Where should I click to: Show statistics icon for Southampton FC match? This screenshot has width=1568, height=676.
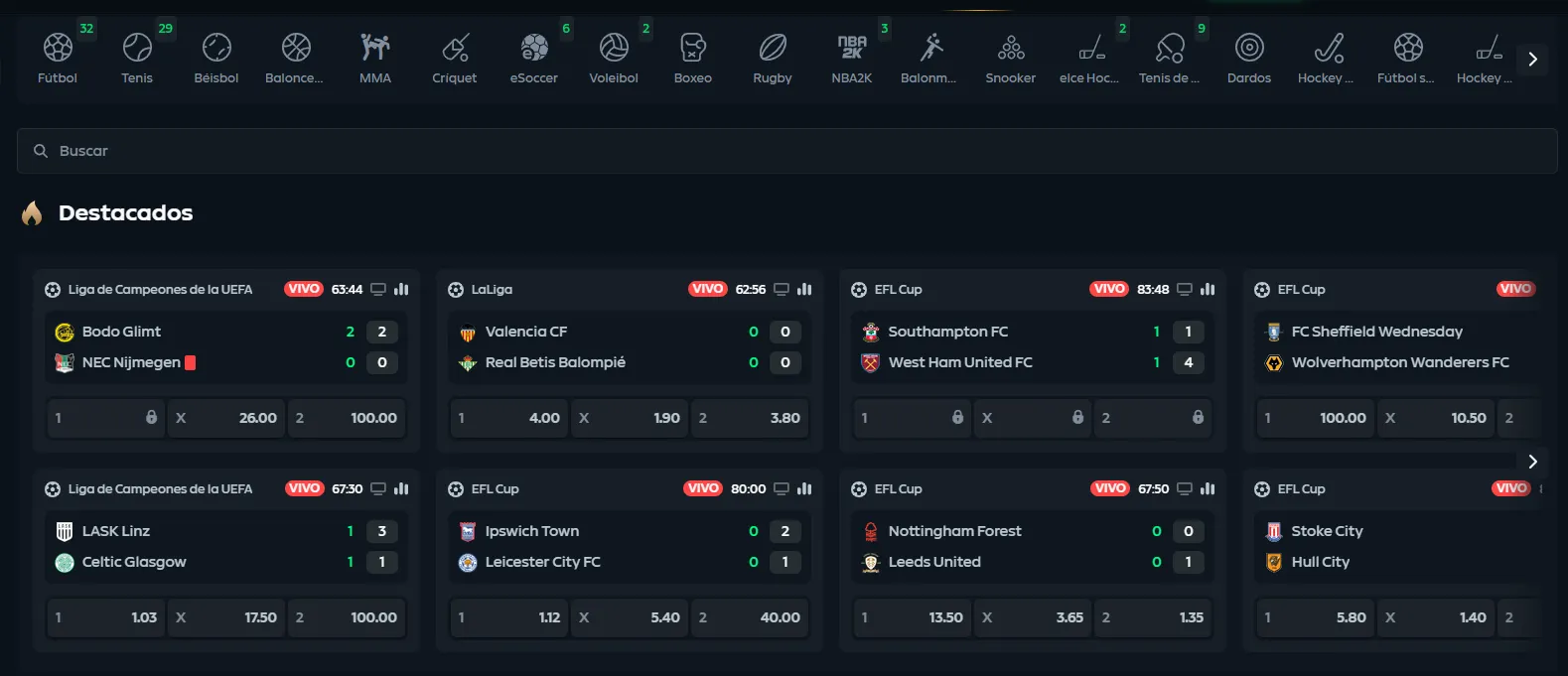[x=1208, y=289]
